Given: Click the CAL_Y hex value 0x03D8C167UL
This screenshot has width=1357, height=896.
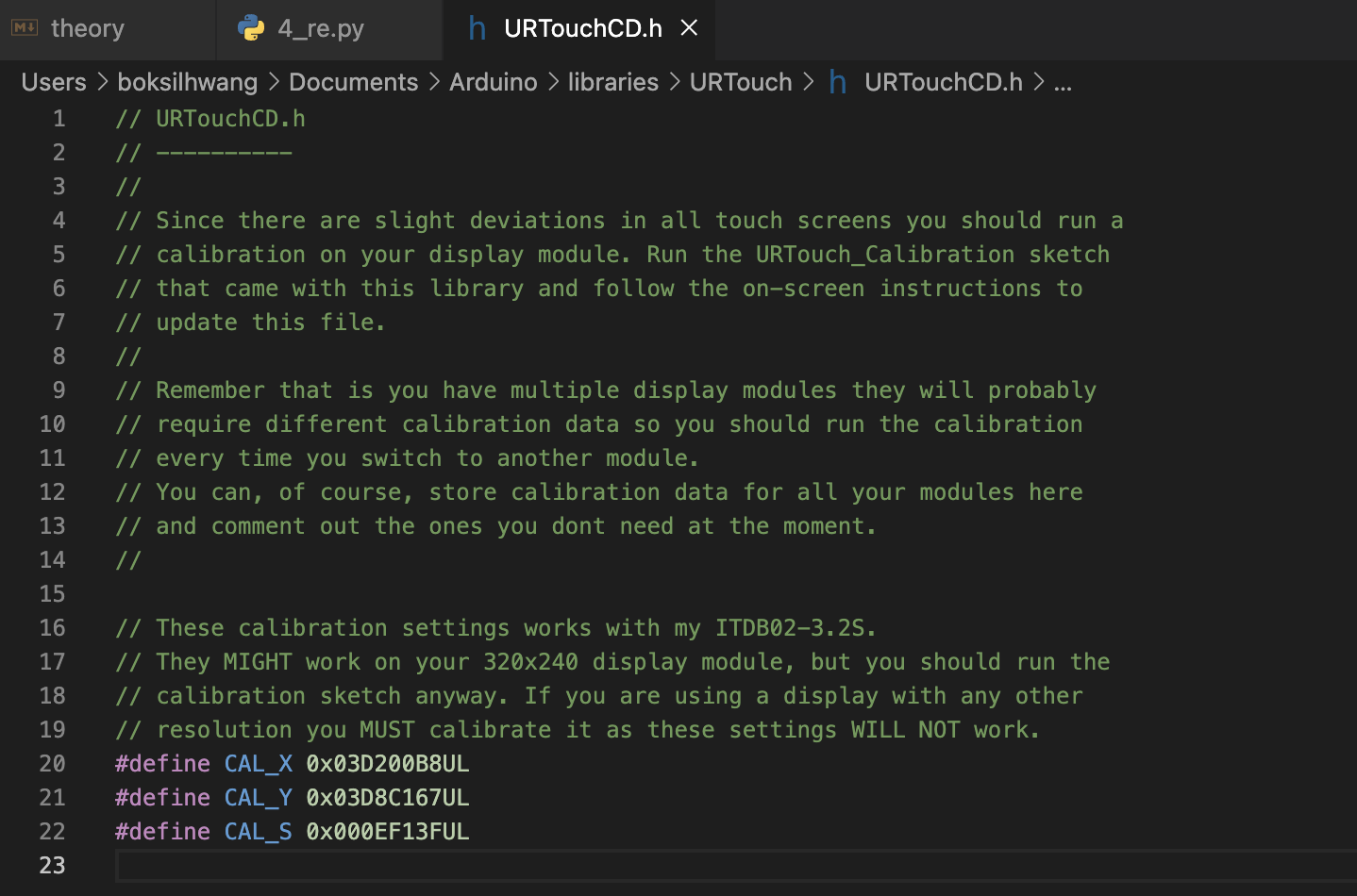Looking at the screenshot, I should (387, 797).
